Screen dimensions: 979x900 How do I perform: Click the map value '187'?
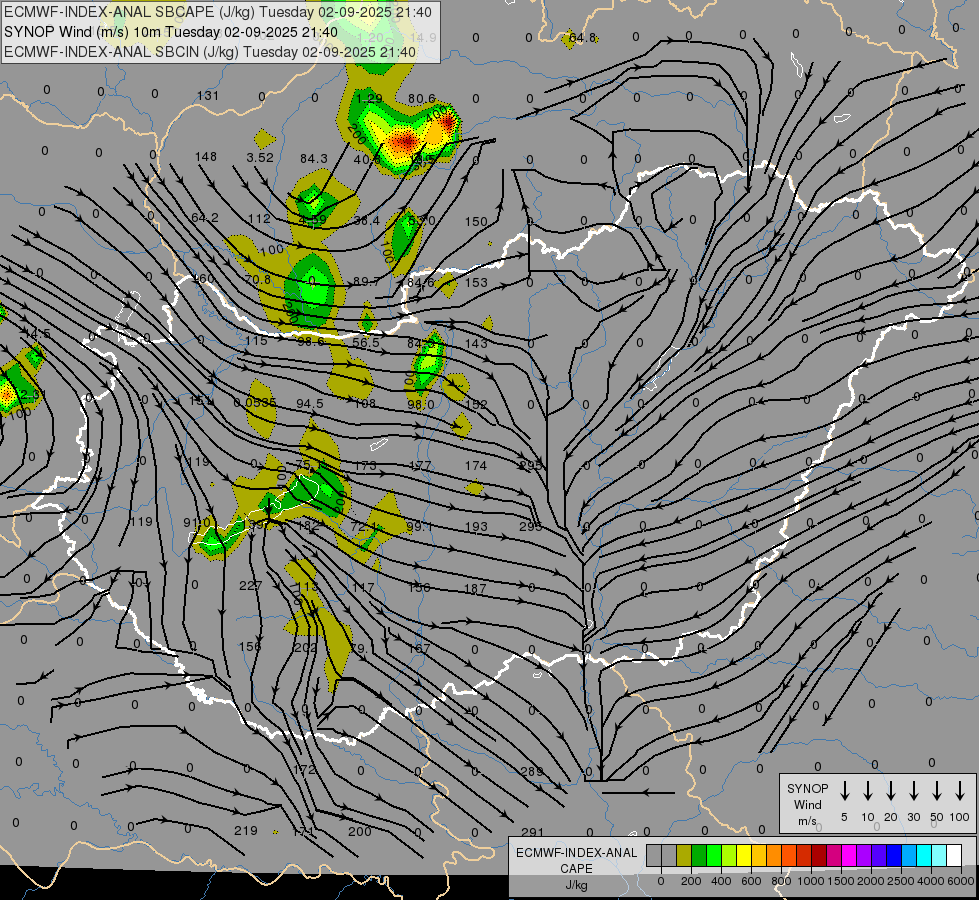(475, 588)
